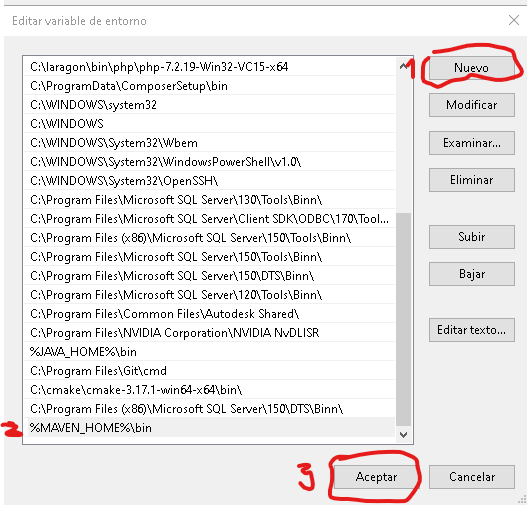Select the cmake-3.17.1-win64-x64 path entry

tap(209, 390)
